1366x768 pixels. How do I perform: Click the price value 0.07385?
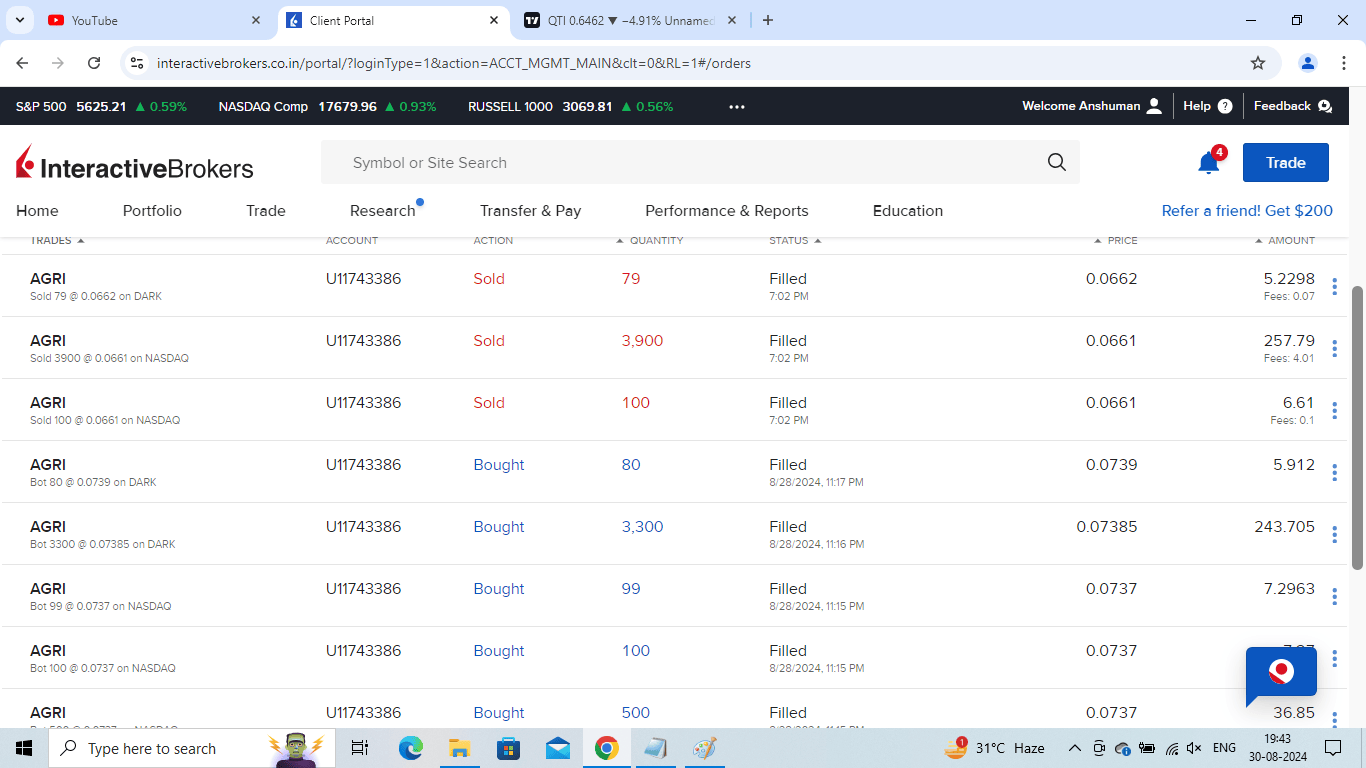tap(1107, 527)
